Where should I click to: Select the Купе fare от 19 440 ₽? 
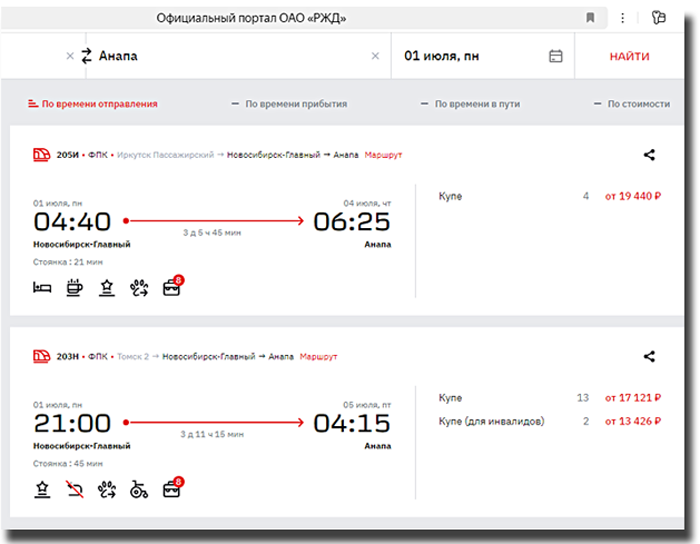click(x=550, y=196)
